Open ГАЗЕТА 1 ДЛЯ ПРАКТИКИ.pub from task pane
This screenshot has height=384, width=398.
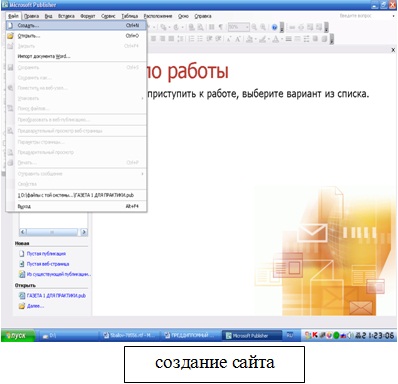[x=56, y=296]
